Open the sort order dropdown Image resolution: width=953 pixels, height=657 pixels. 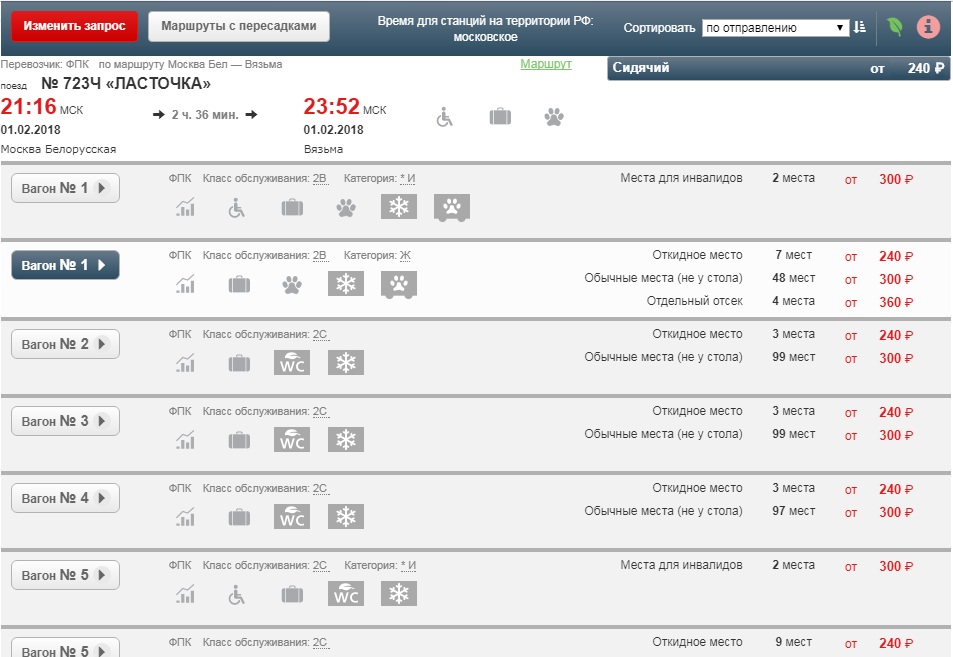[775, 28]
